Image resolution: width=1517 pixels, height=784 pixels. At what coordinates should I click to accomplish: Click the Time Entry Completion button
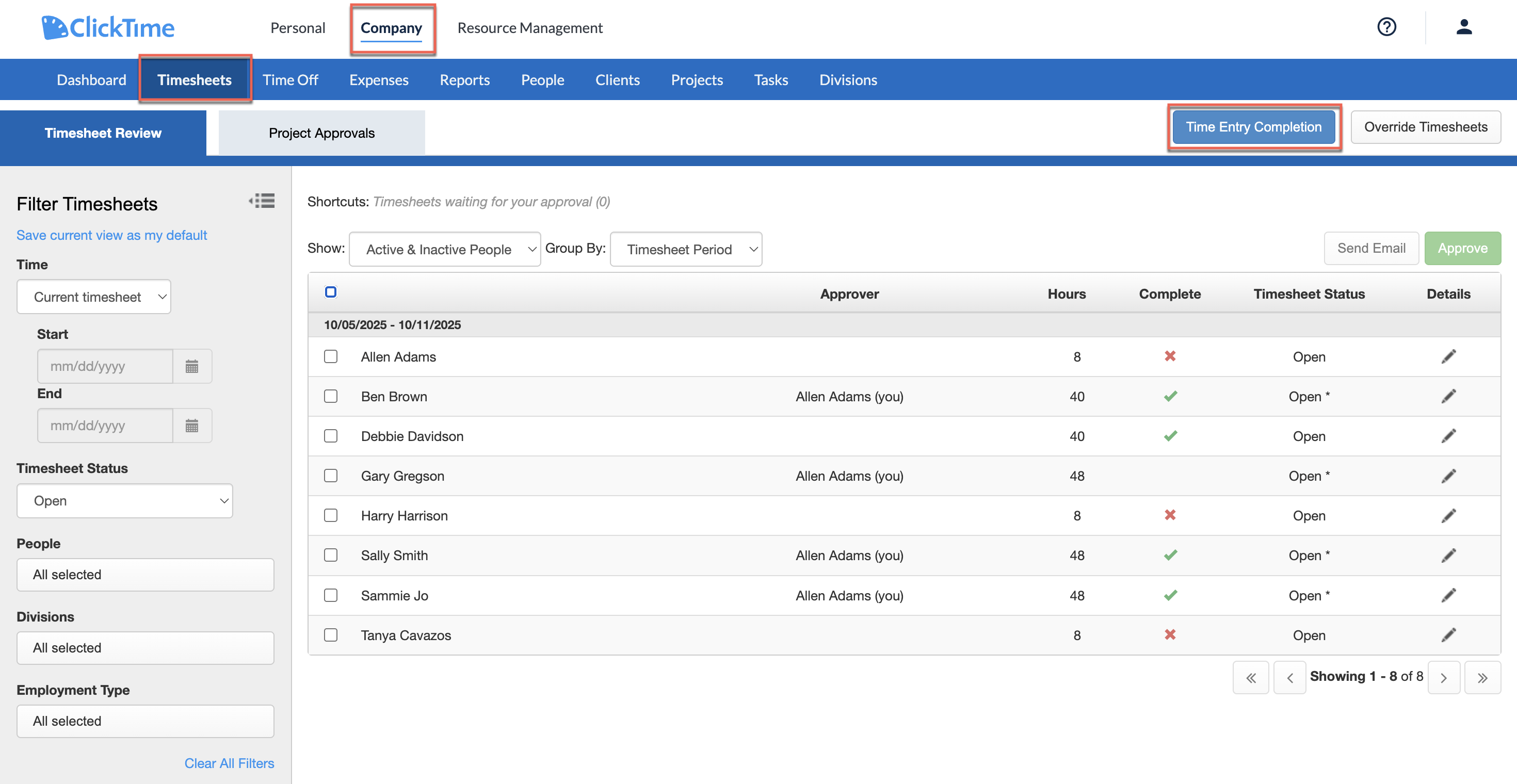click(1254, 126)
